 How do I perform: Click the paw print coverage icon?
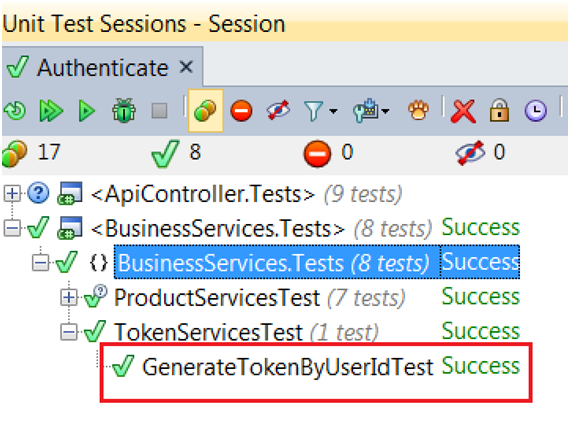click(x=418, y=110)
